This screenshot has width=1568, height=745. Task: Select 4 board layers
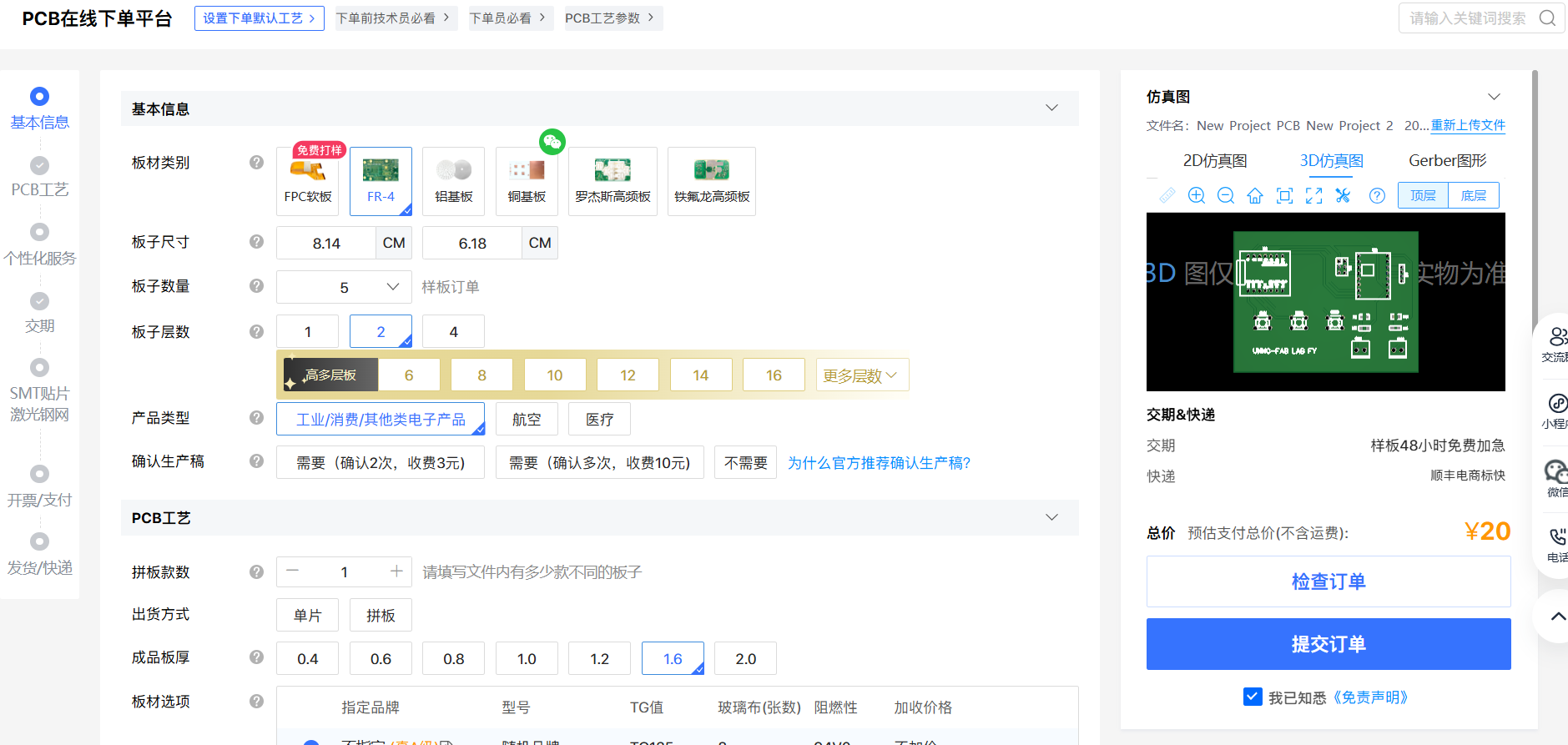[x=453, y=331]
